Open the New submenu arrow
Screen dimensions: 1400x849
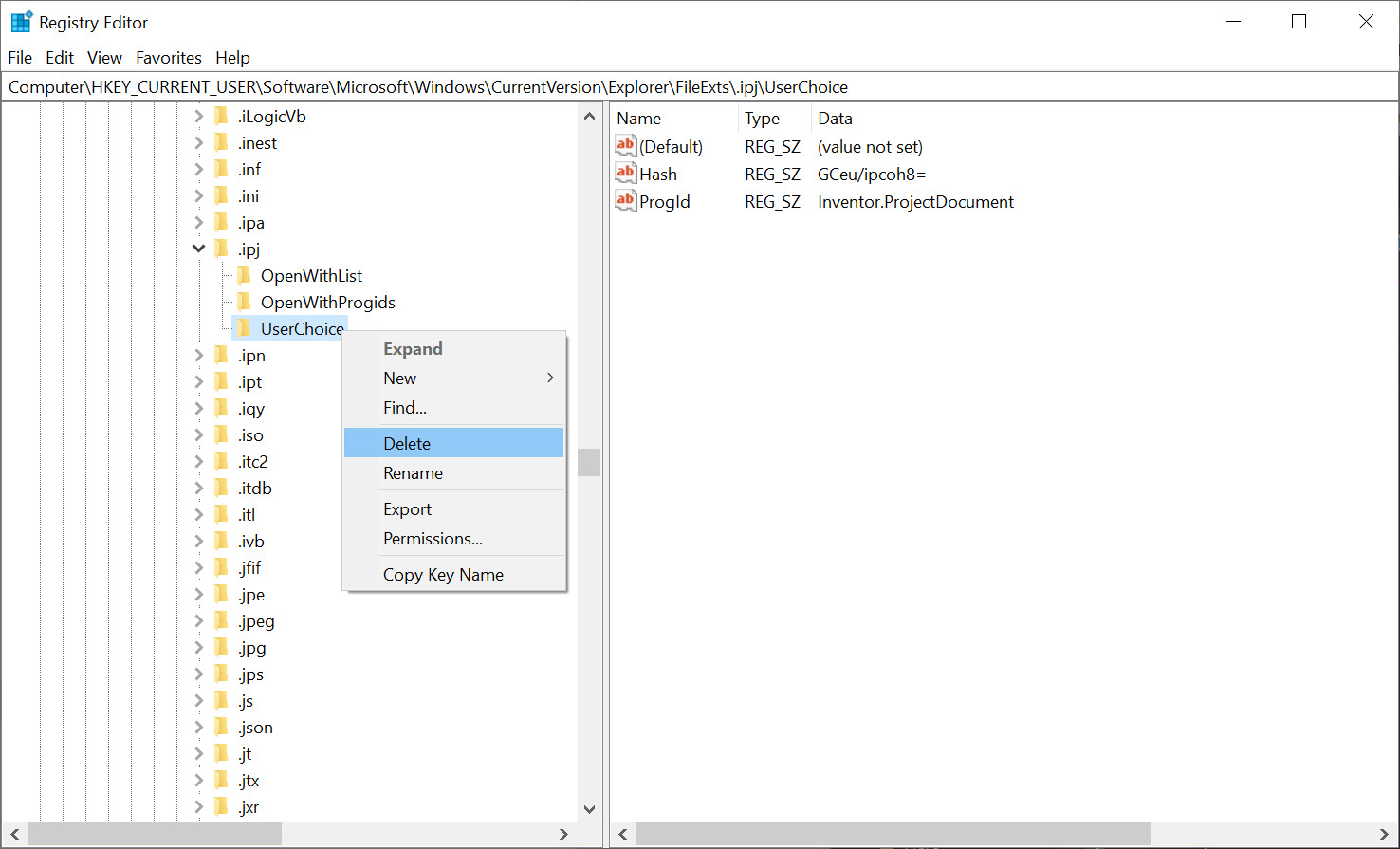(x=549, y=378)
